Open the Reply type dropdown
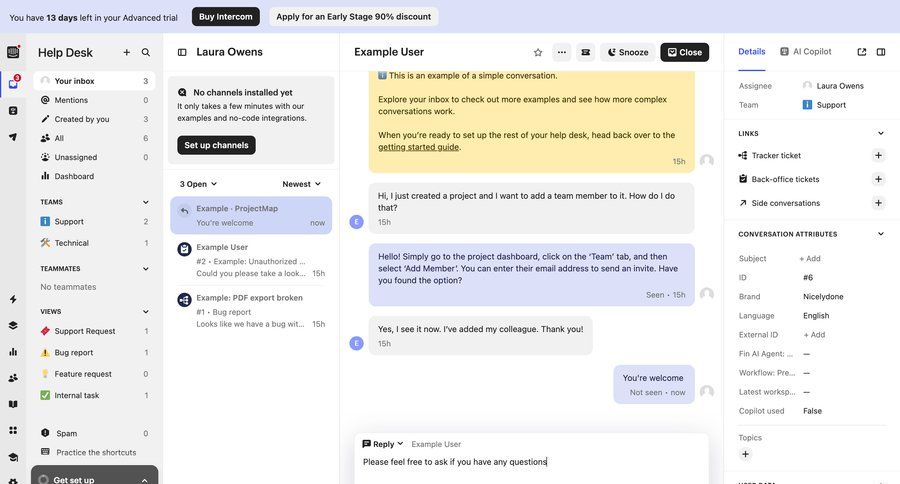 pos(383,444)
